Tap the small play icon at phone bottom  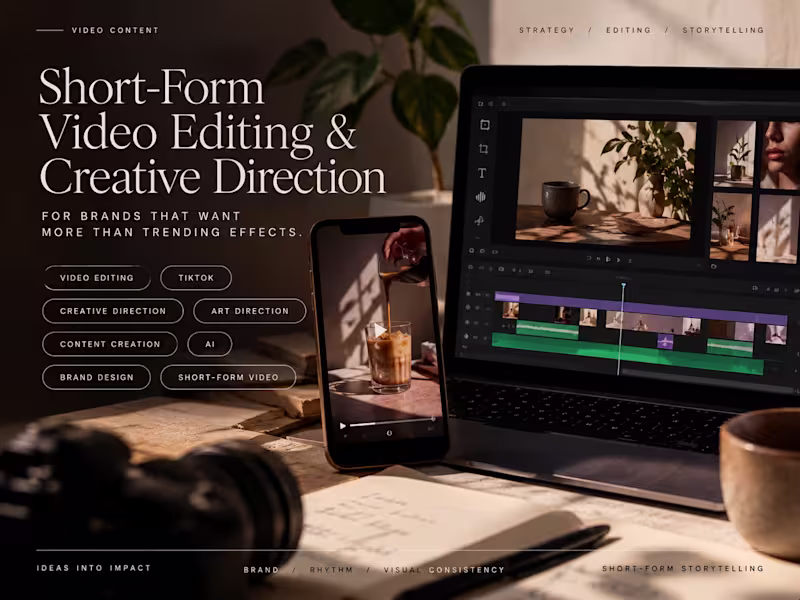[x=343, y=426]
